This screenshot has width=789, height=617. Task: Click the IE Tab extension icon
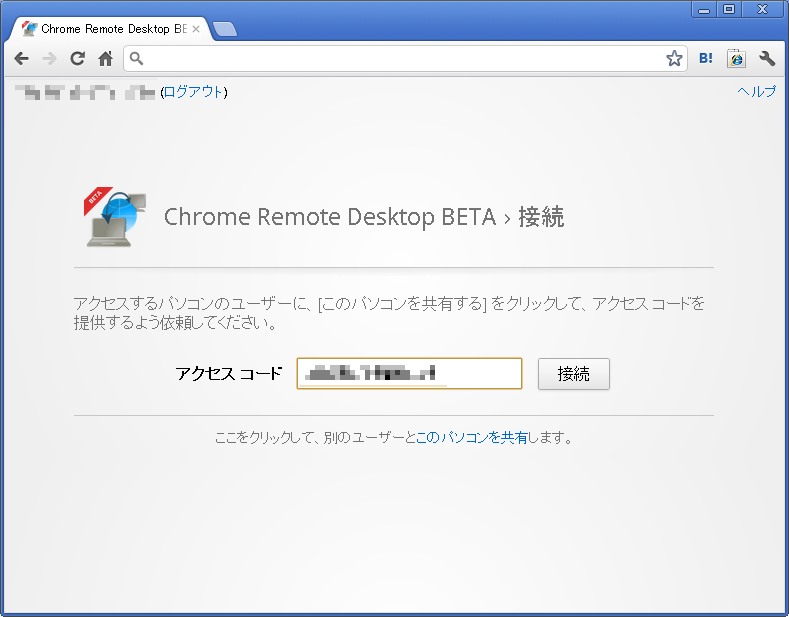point(736,58)
